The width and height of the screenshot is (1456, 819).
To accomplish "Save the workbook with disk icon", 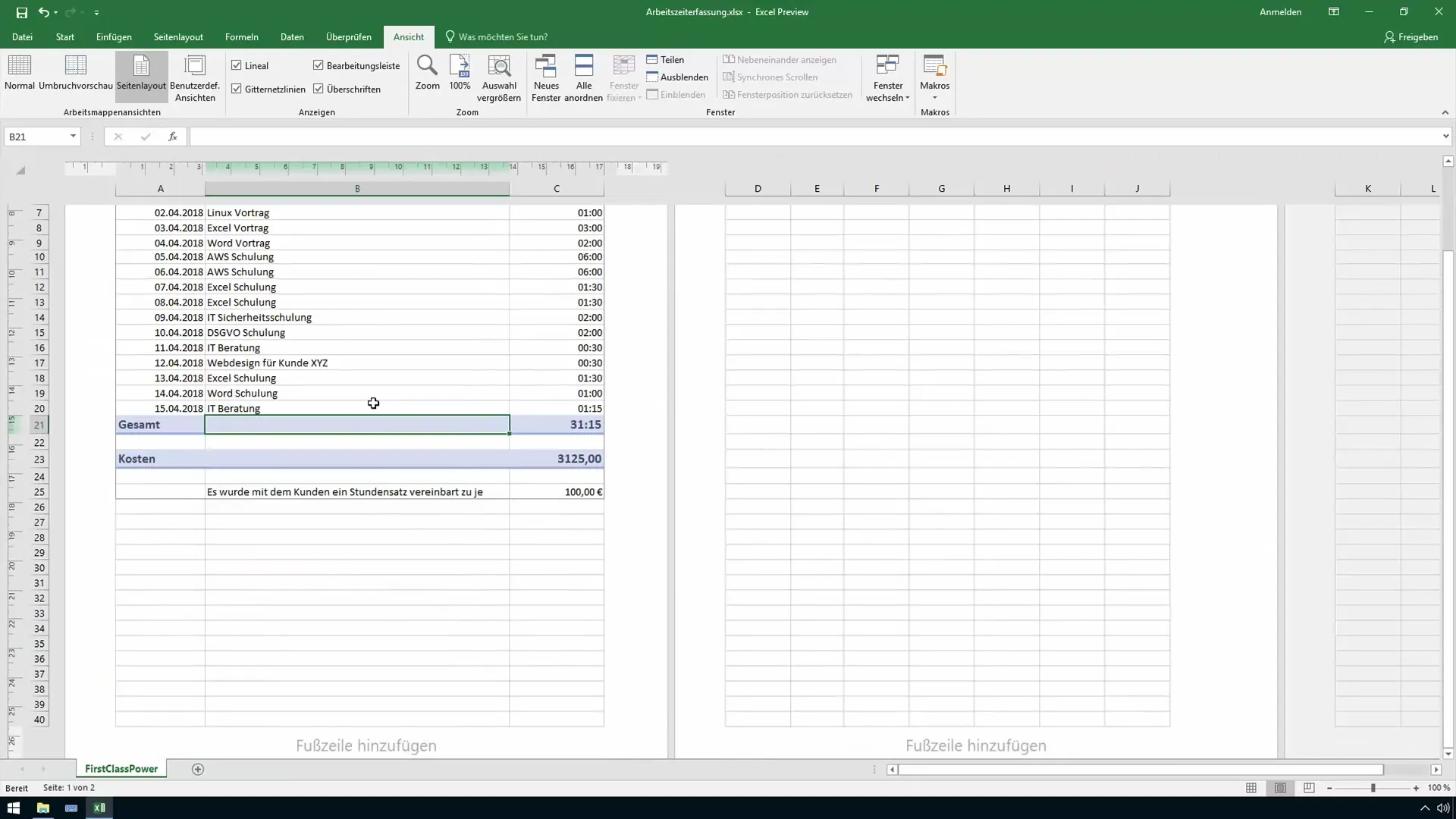I will click(x=21, y=12).
